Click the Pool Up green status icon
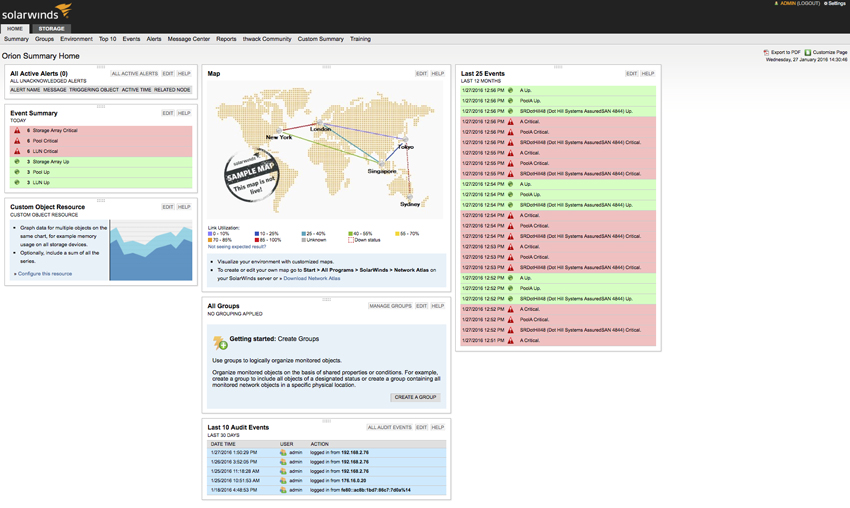The height and width of the screenshot is (508, 850). click(x=17, y=172)
